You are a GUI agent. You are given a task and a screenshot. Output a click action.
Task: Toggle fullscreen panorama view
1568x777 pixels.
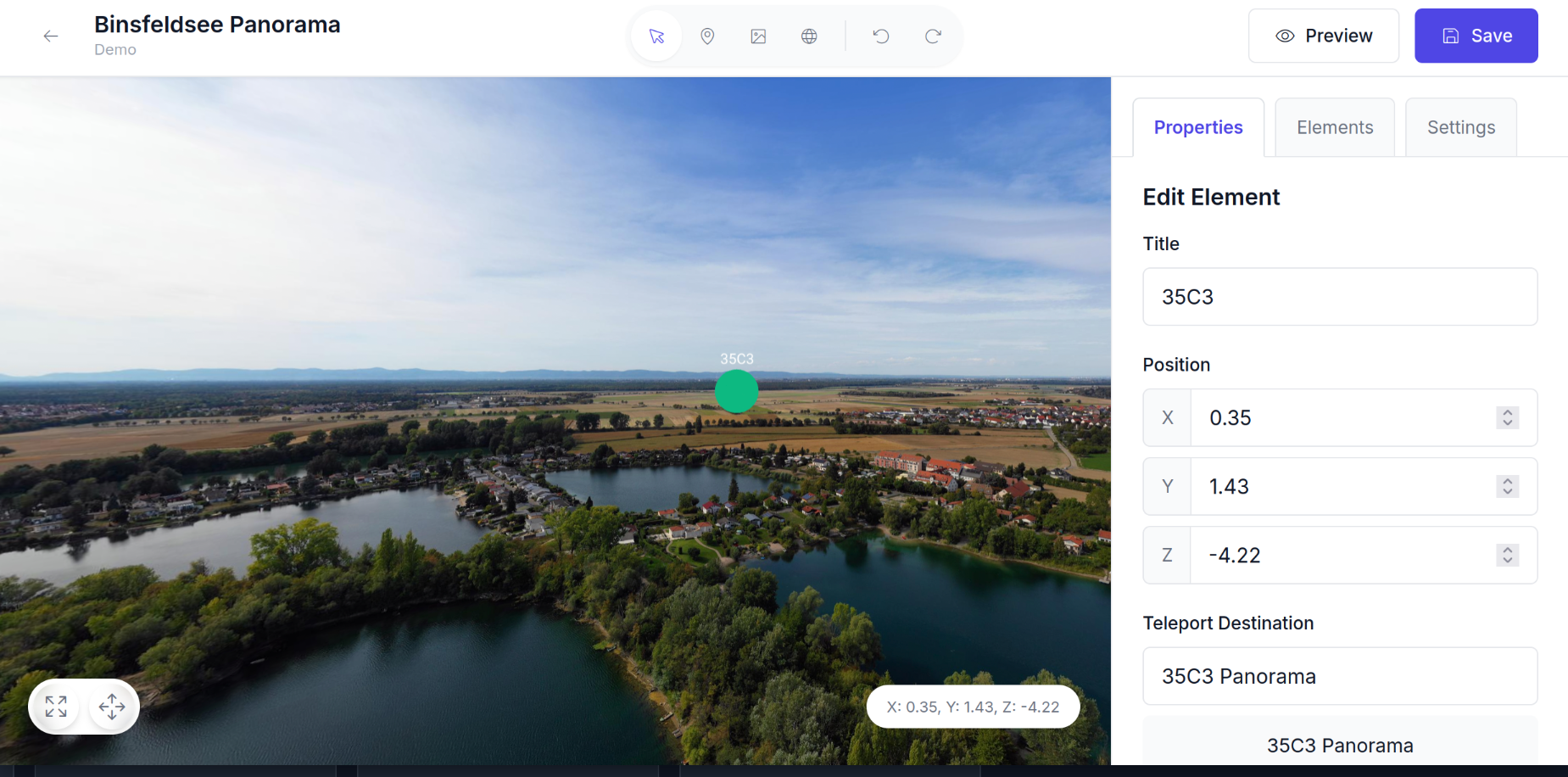[56, 707]
